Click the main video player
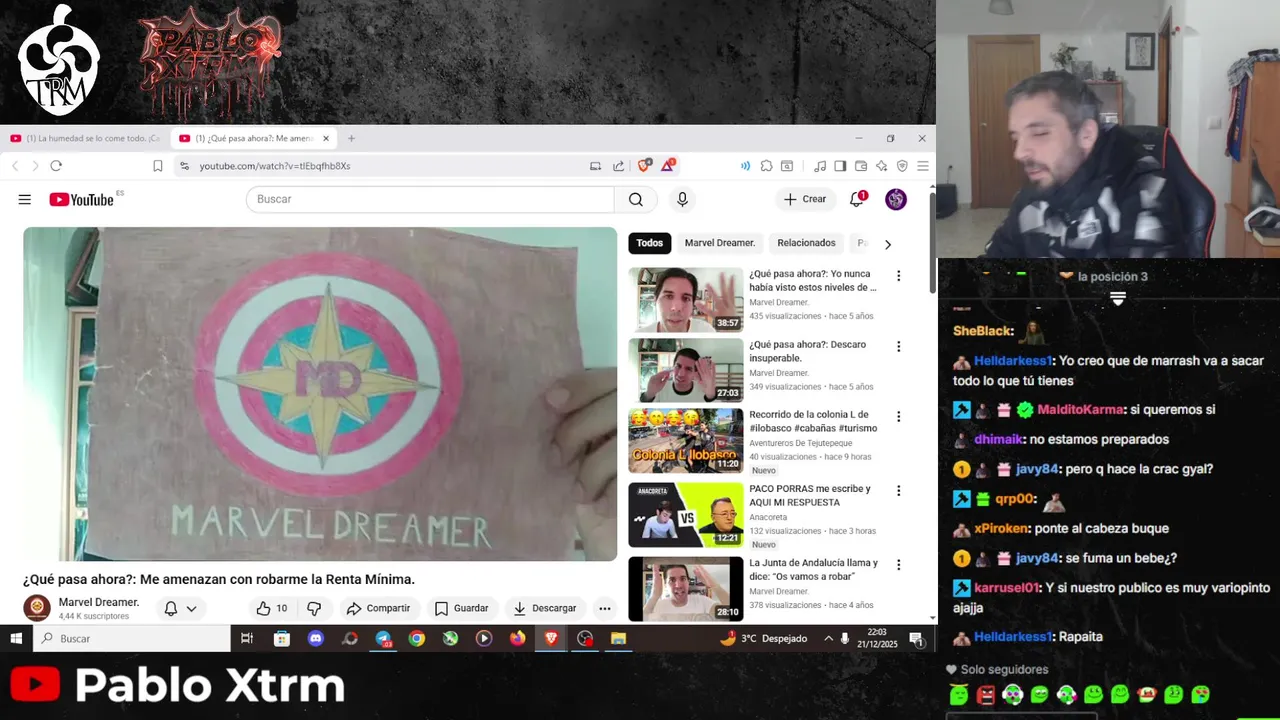This screenshot has width=1280, height=720. (320, 394)
